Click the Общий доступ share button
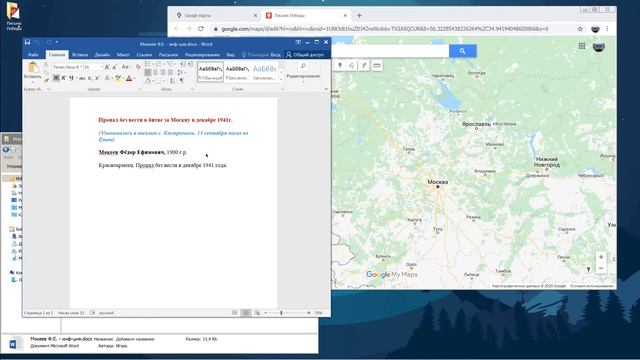Image resolution: width=640 pixels, height=360 pixels. tap(305, 55)
